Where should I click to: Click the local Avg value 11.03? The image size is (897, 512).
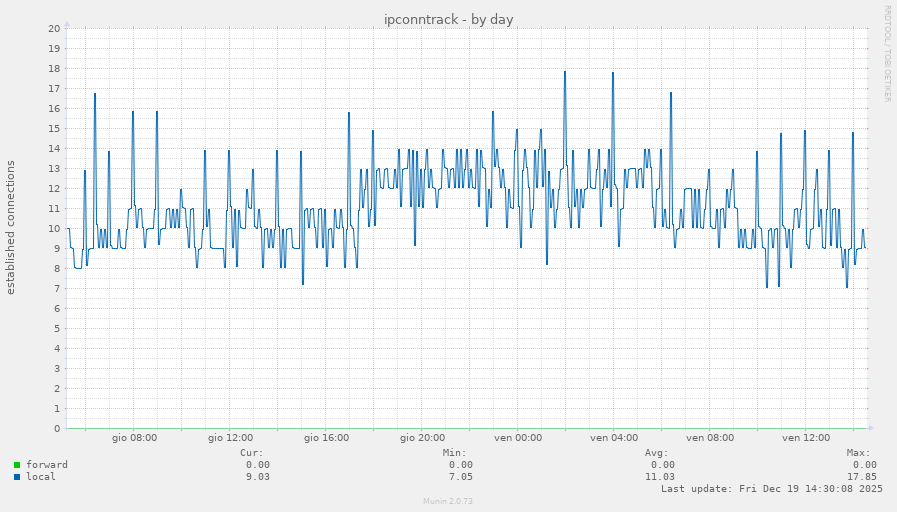click(x=659, y=477)
